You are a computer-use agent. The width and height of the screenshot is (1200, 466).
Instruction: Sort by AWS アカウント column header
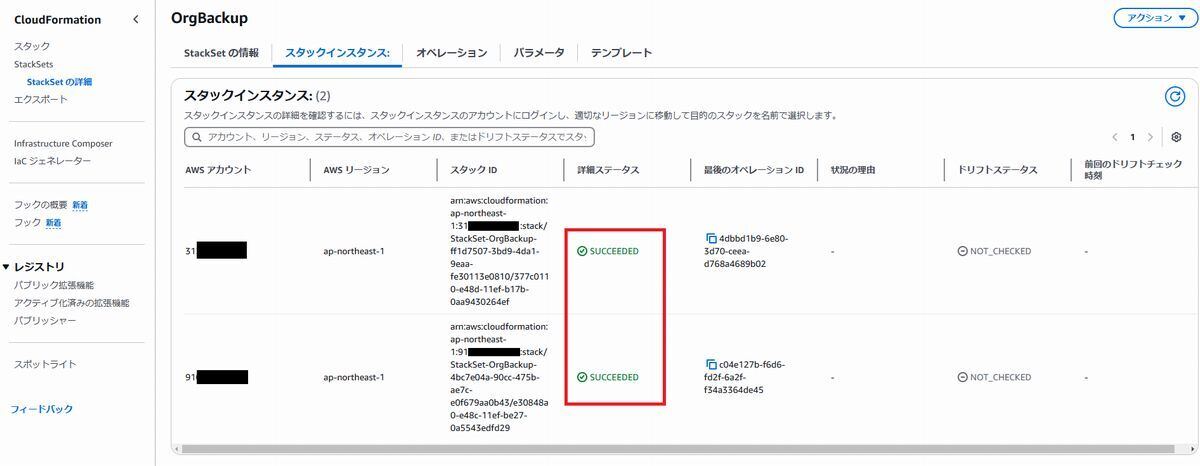(218, 170)
